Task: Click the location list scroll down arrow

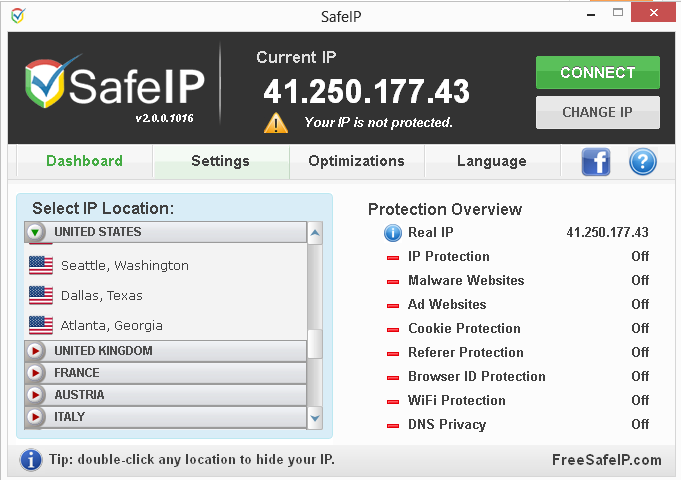Action: (315, 418)
